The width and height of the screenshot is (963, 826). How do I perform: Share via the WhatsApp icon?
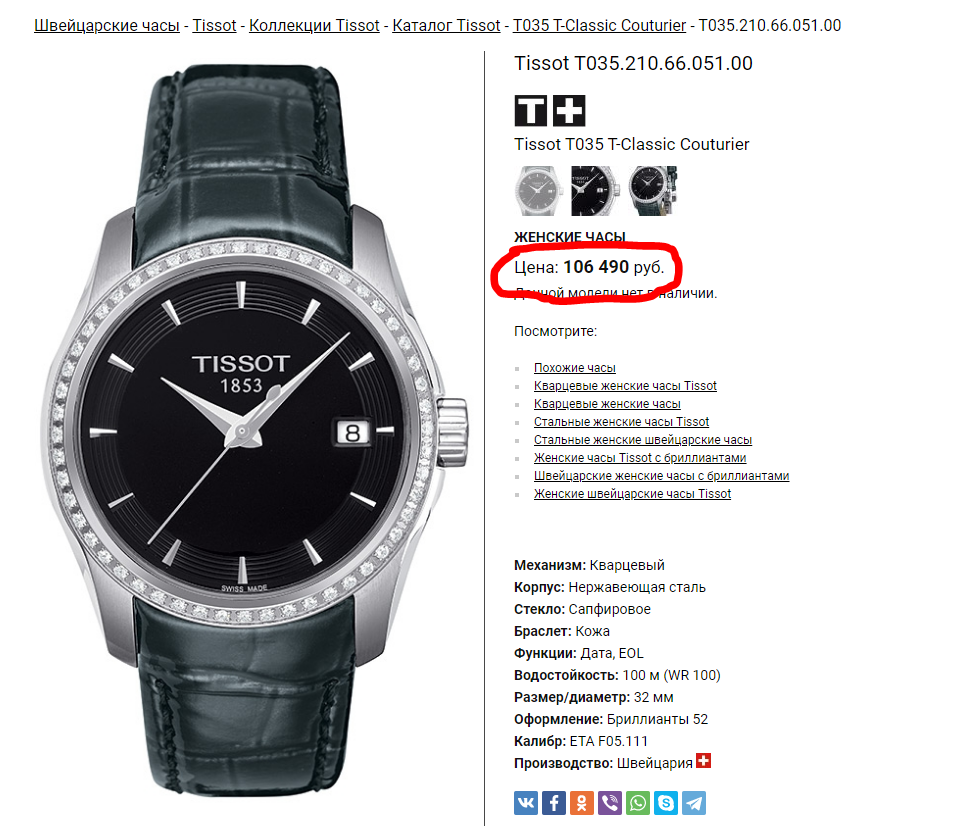(637, 803)
